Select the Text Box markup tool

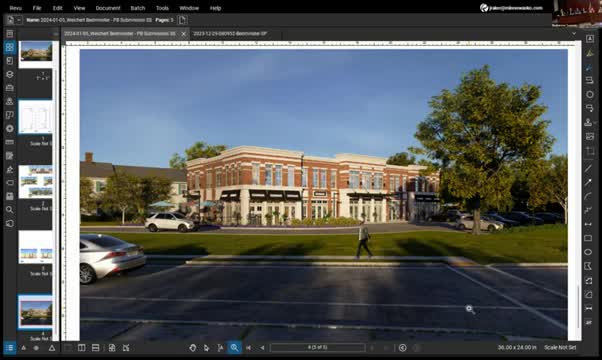click(x=590, y=39)
